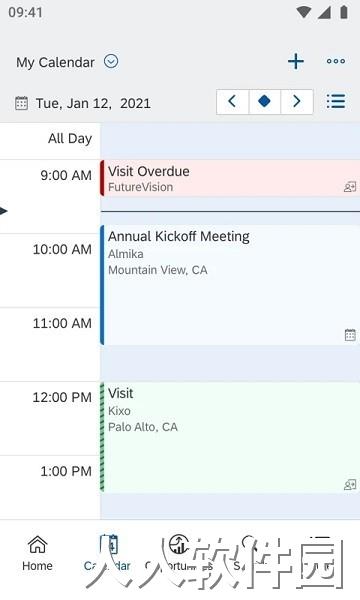360x600 pixels.
Task: Tap the plus icon to add appointment
Action: (x=296, y=62)
